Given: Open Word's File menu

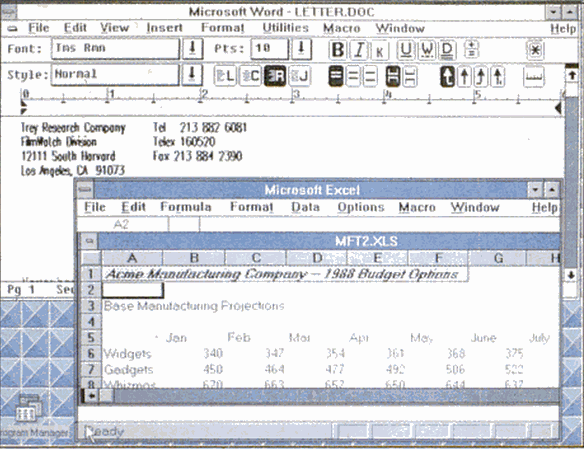Looking at the screenshot, I should pos(39,28).
